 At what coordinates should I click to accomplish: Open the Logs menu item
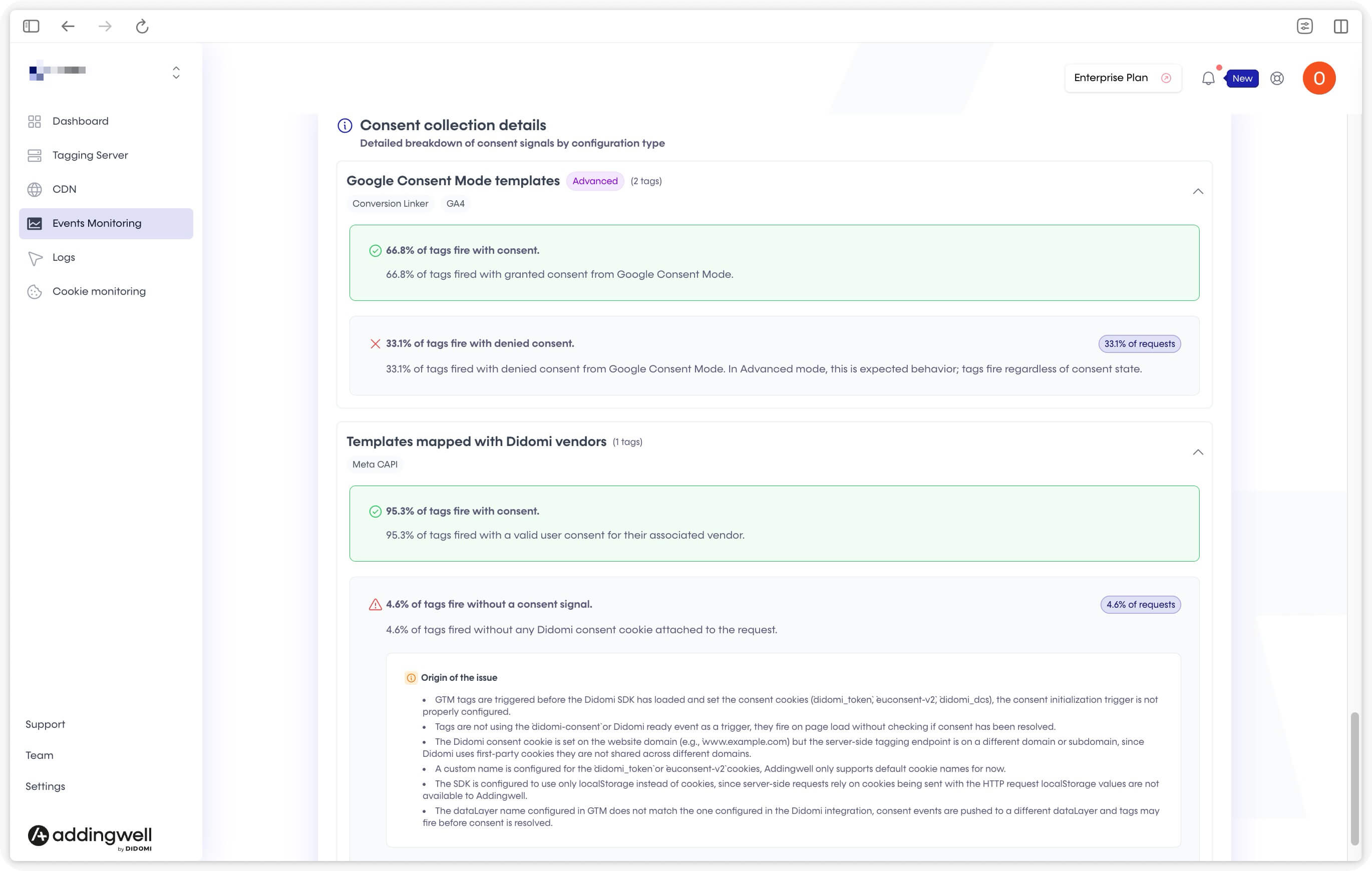(x=106, y=257)
